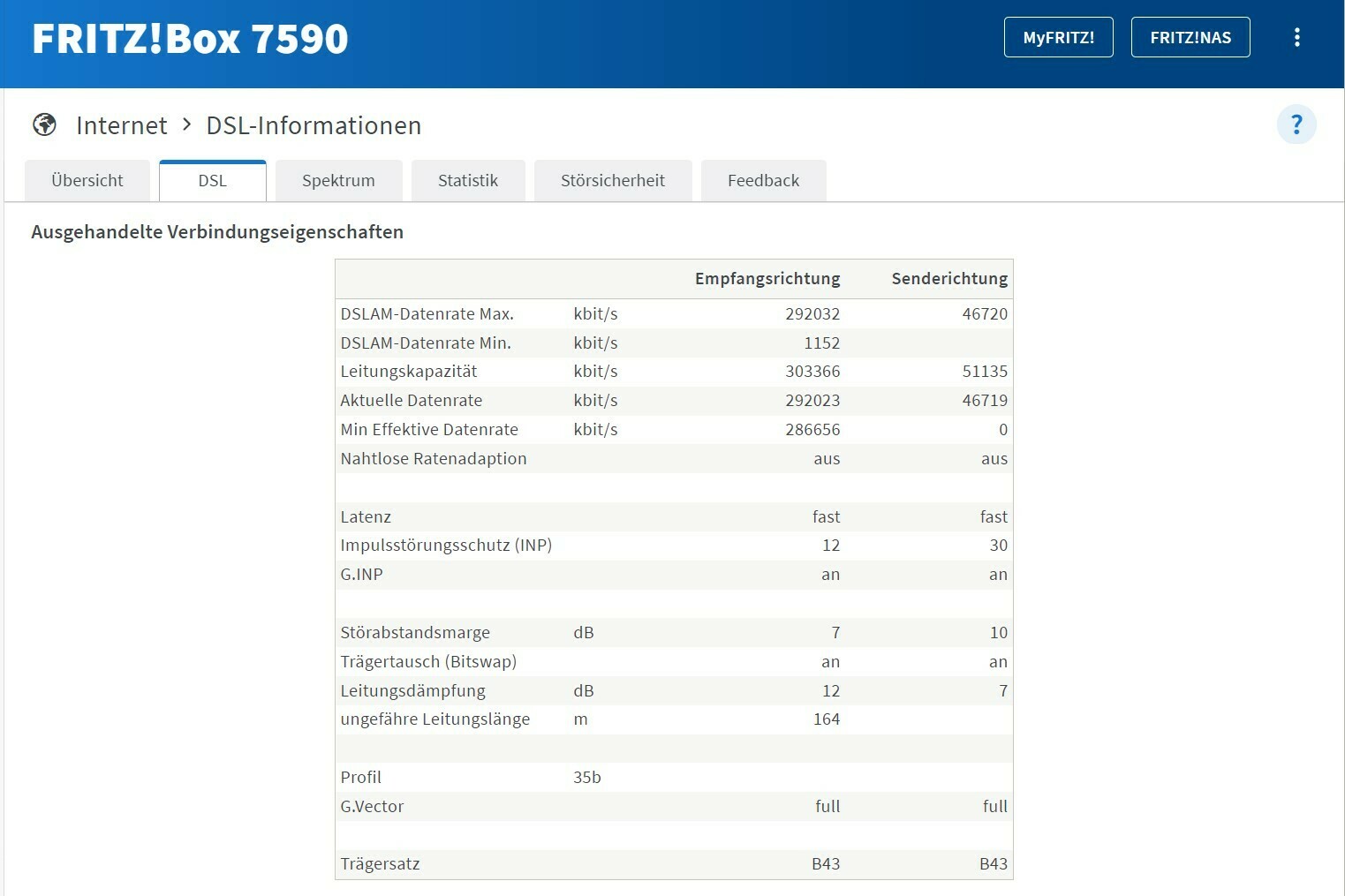Image resolution: width=1345 pixels, height=896 pixels.
Task: Click the value 1152
Action: (x=821, y=343)
